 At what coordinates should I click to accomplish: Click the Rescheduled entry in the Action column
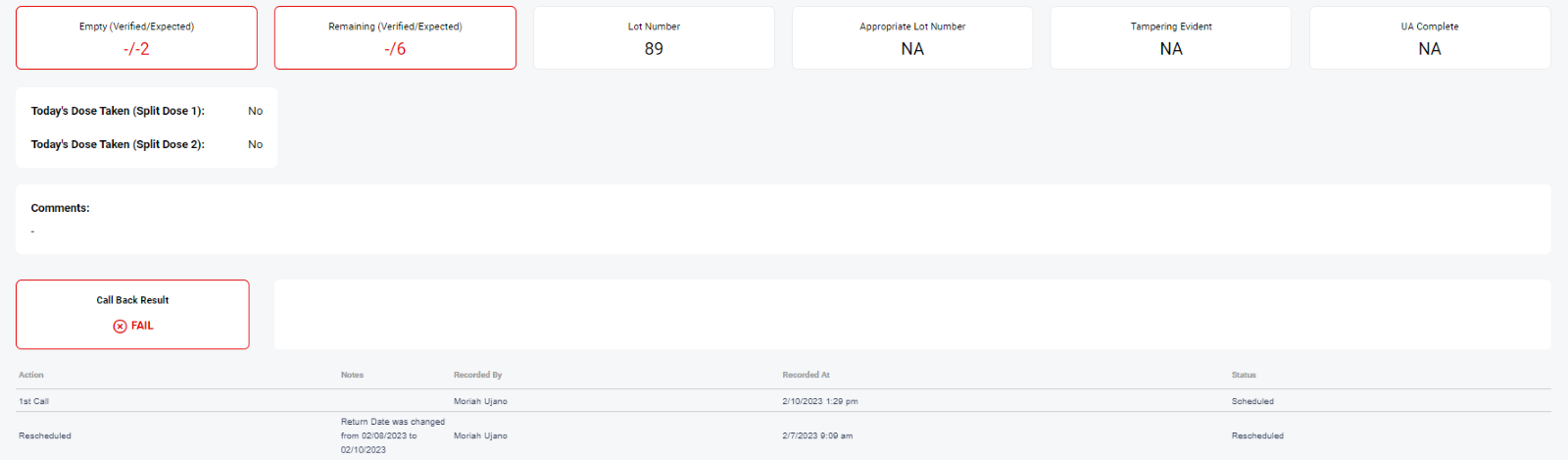click(45, 435)
